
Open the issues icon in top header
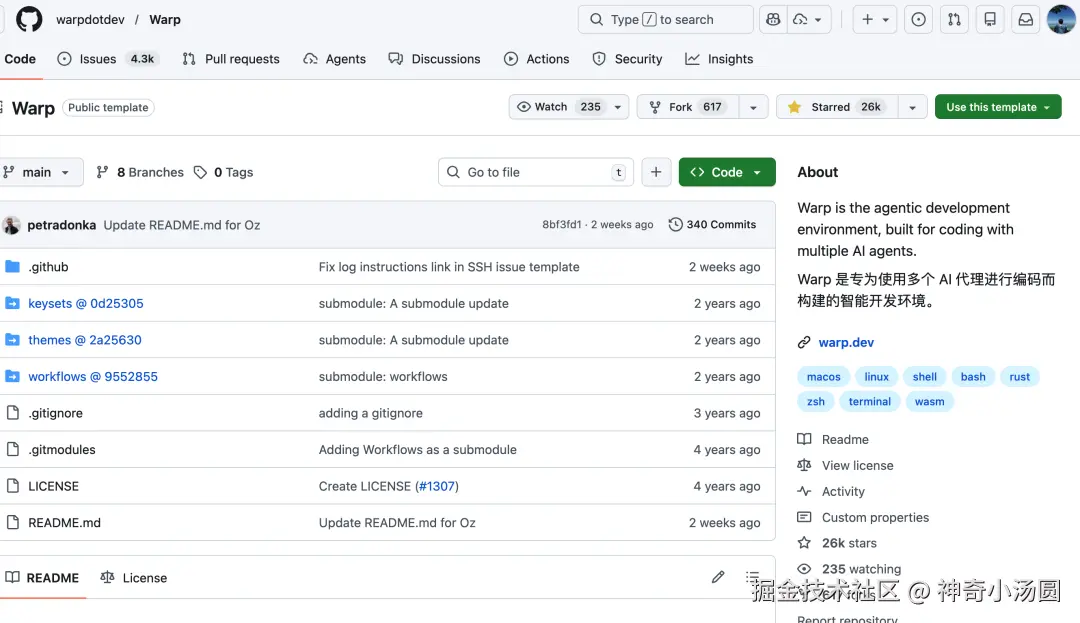pyautogui.click(x=918, y=19)
